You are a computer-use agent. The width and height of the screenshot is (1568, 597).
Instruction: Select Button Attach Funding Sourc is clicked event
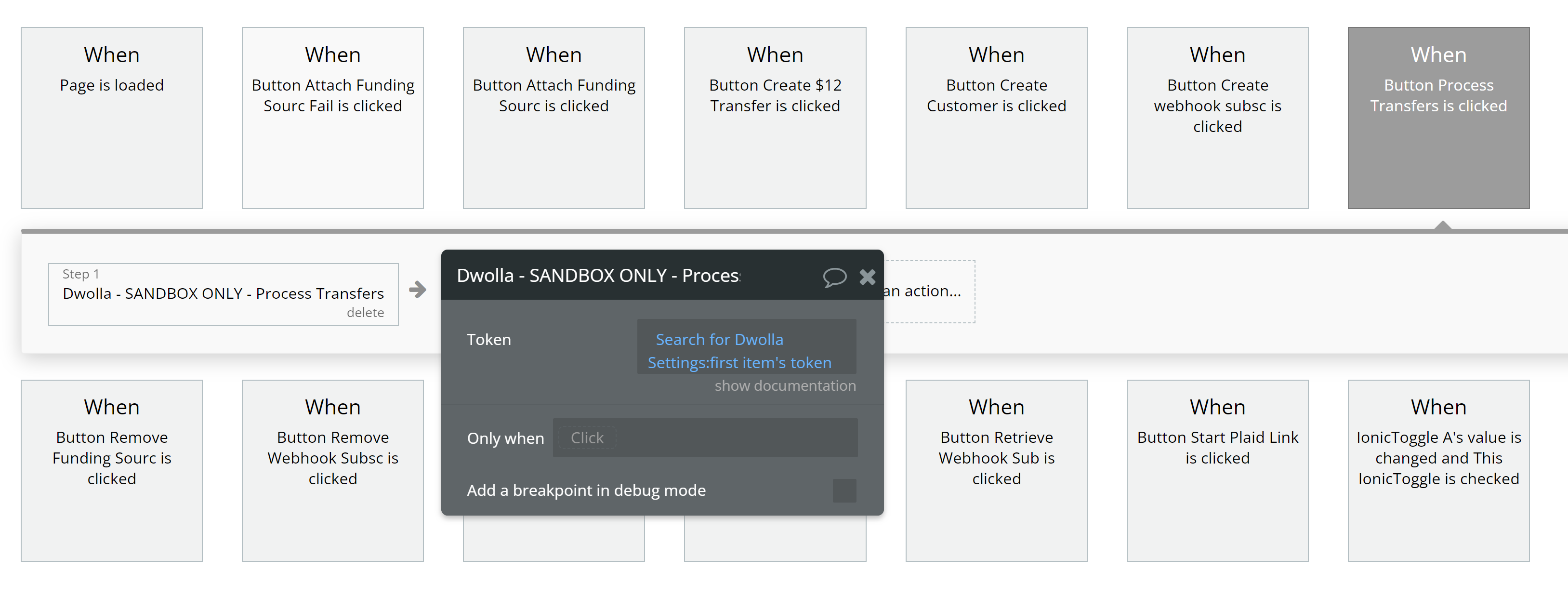pyautogui.click(x=553, y=118)
